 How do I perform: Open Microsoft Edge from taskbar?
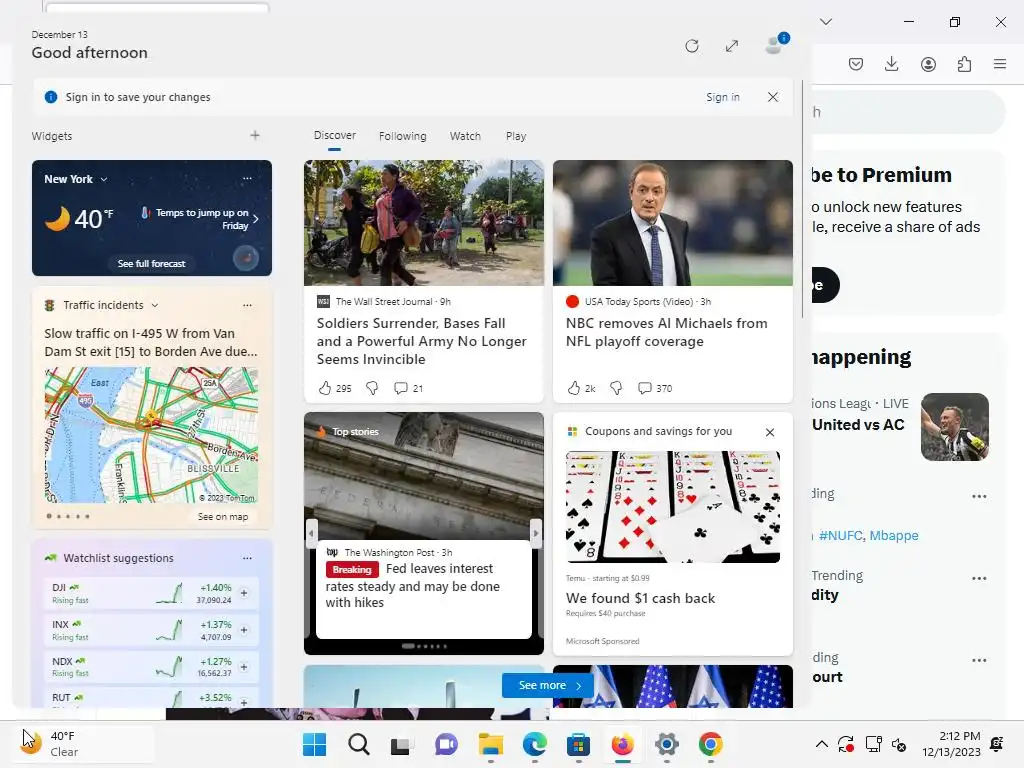tap(535, 744)
